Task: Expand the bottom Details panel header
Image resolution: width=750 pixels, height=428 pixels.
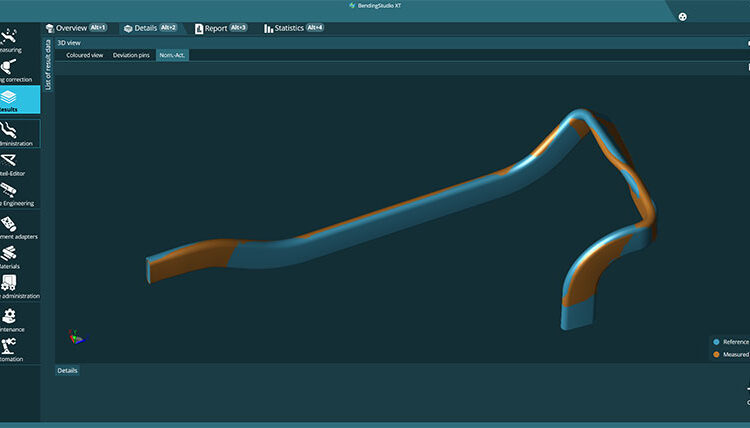Action: 67,370
